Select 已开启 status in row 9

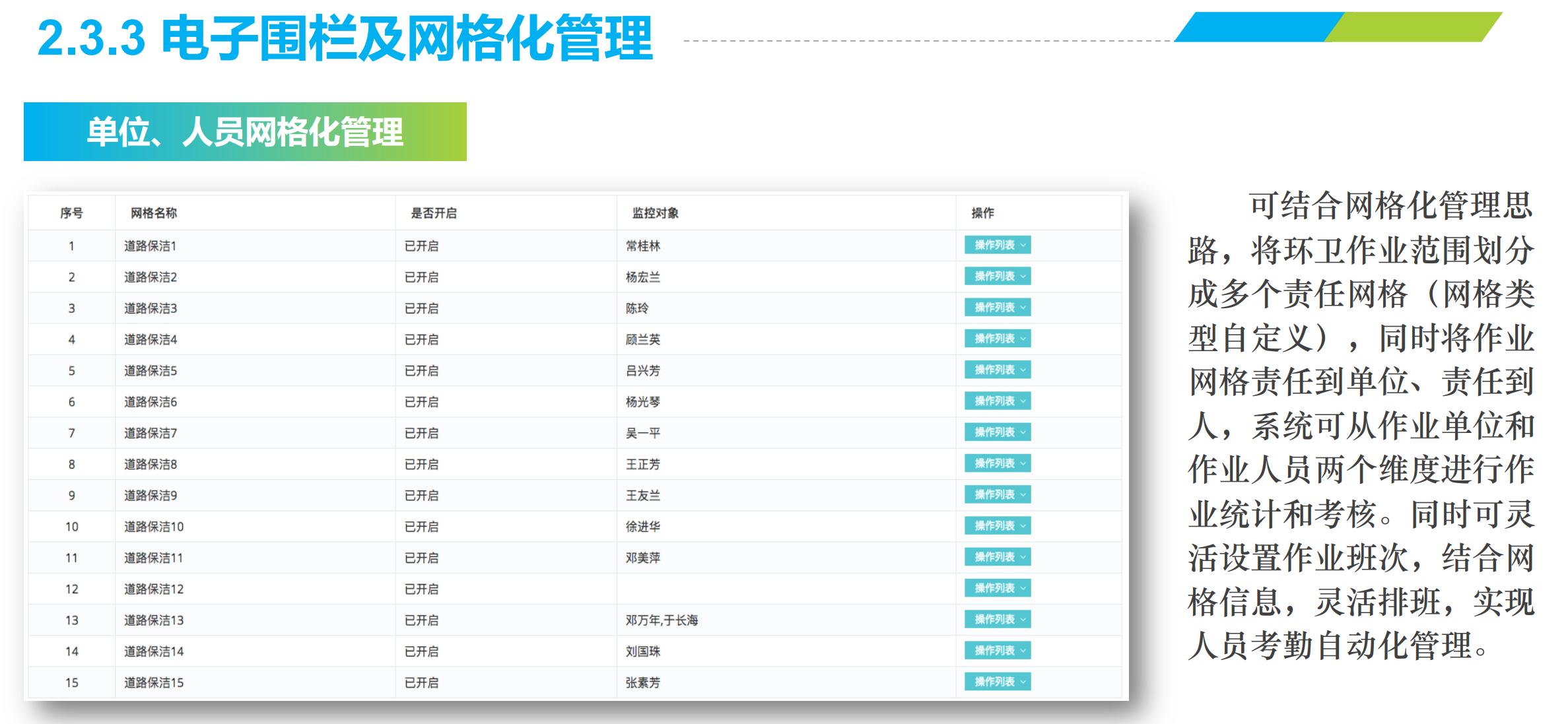[421, 496]
